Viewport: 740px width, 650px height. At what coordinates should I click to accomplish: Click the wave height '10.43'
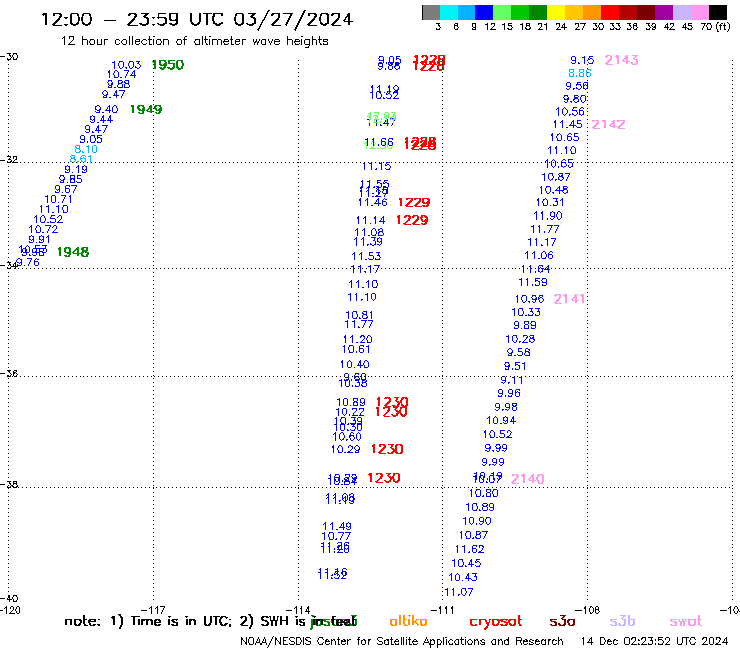pos(462,577)
